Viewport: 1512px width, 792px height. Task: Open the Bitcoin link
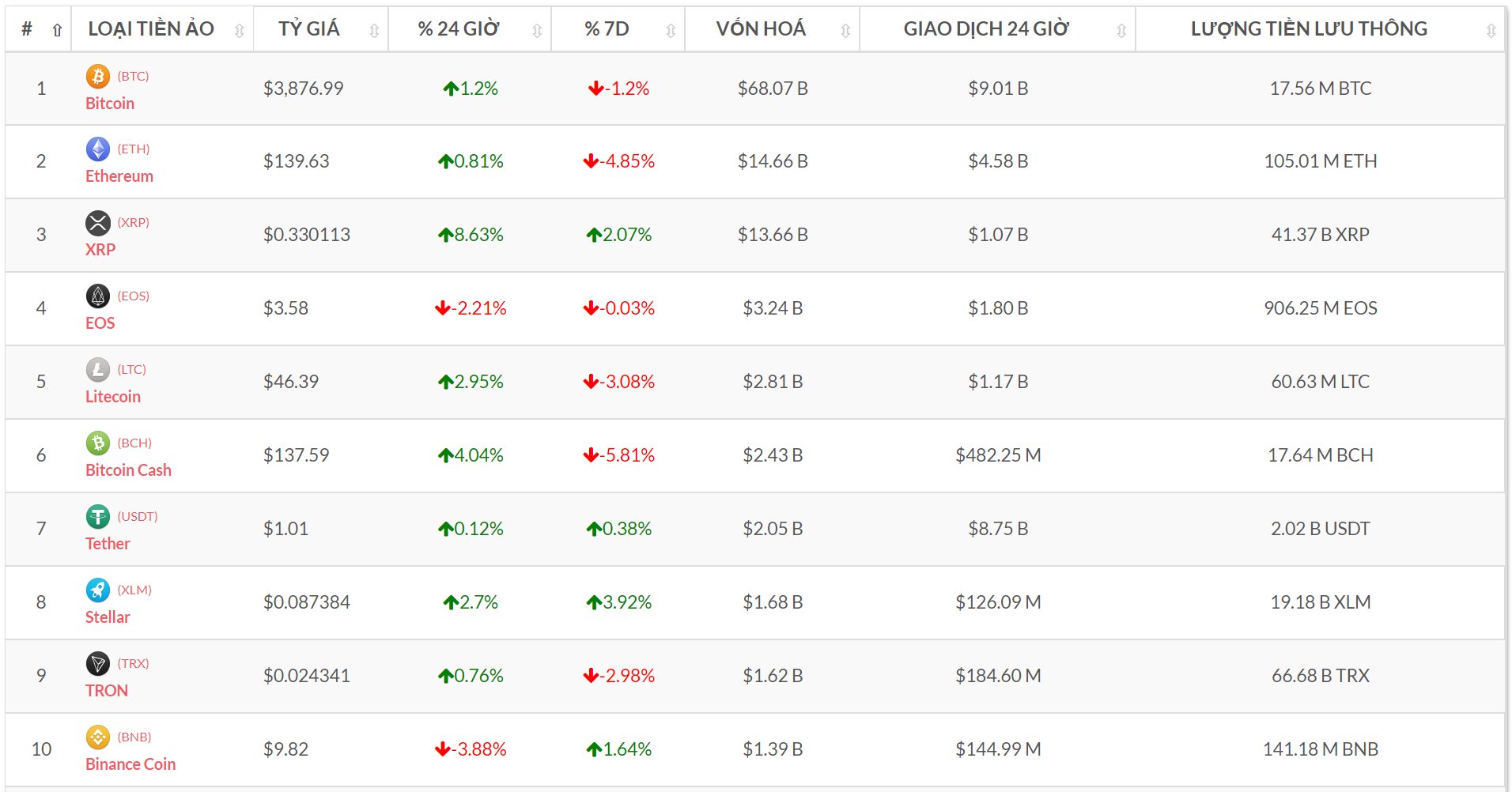pyautogui.click(x=110, y=104)
